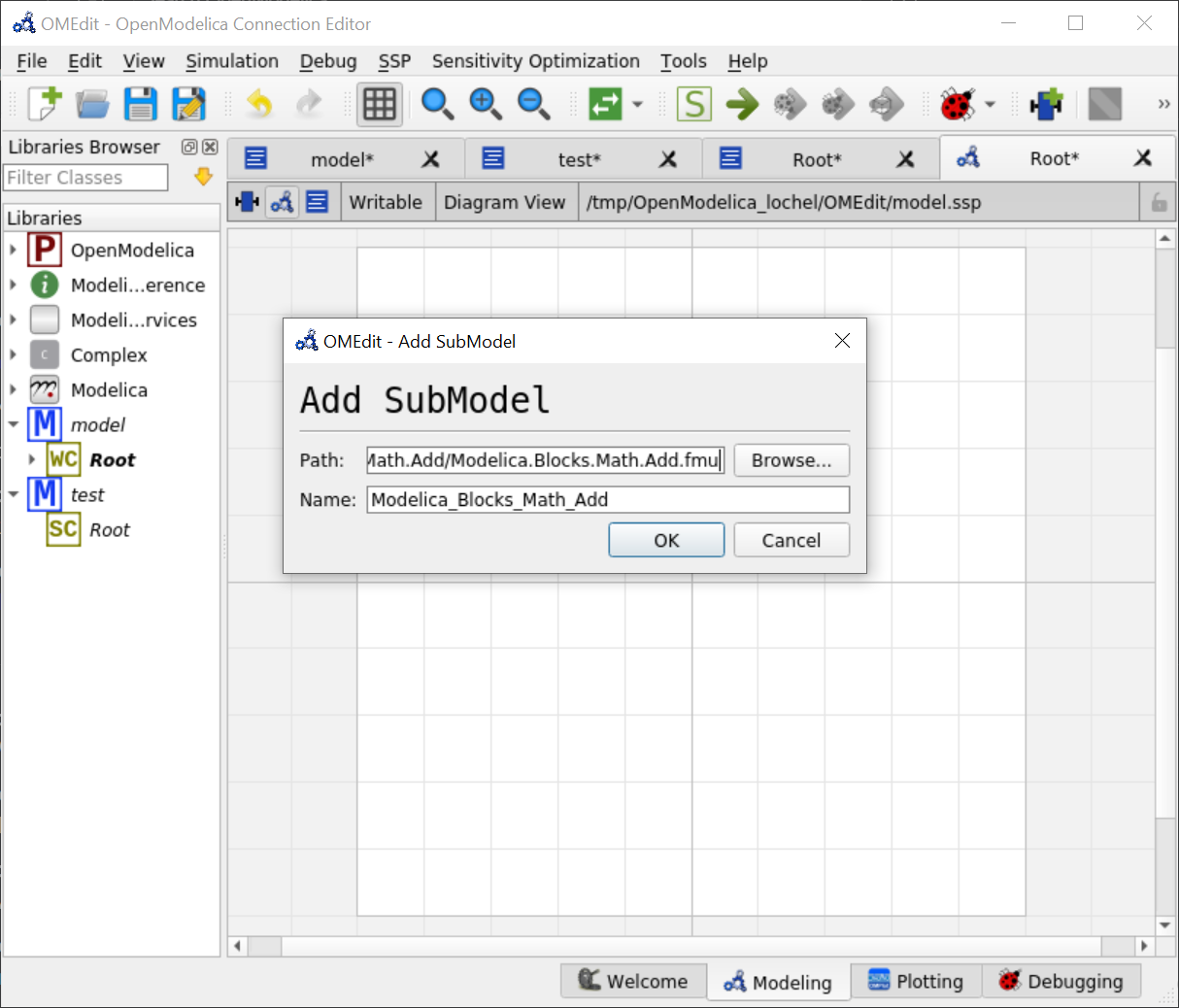1179x1008 pixels.
Task: Open the Simulation menu
Action: [232, 61]
